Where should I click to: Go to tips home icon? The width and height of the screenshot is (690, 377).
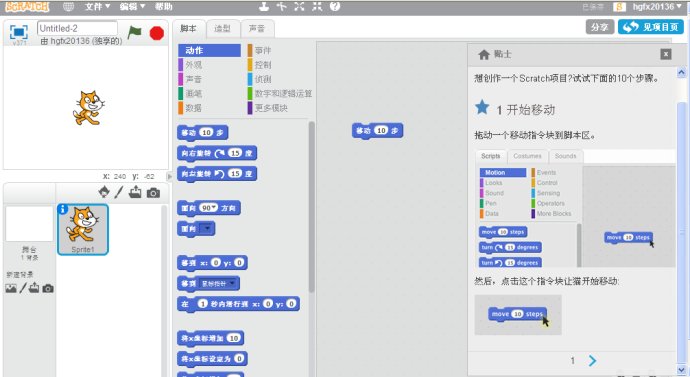click(484, 55)
